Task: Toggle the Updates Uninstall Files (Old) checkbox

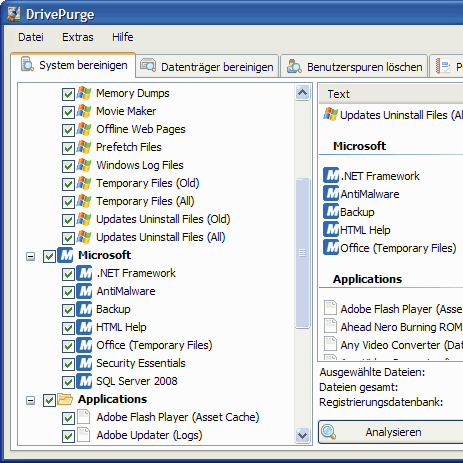Action: click(x=68, y=220)
